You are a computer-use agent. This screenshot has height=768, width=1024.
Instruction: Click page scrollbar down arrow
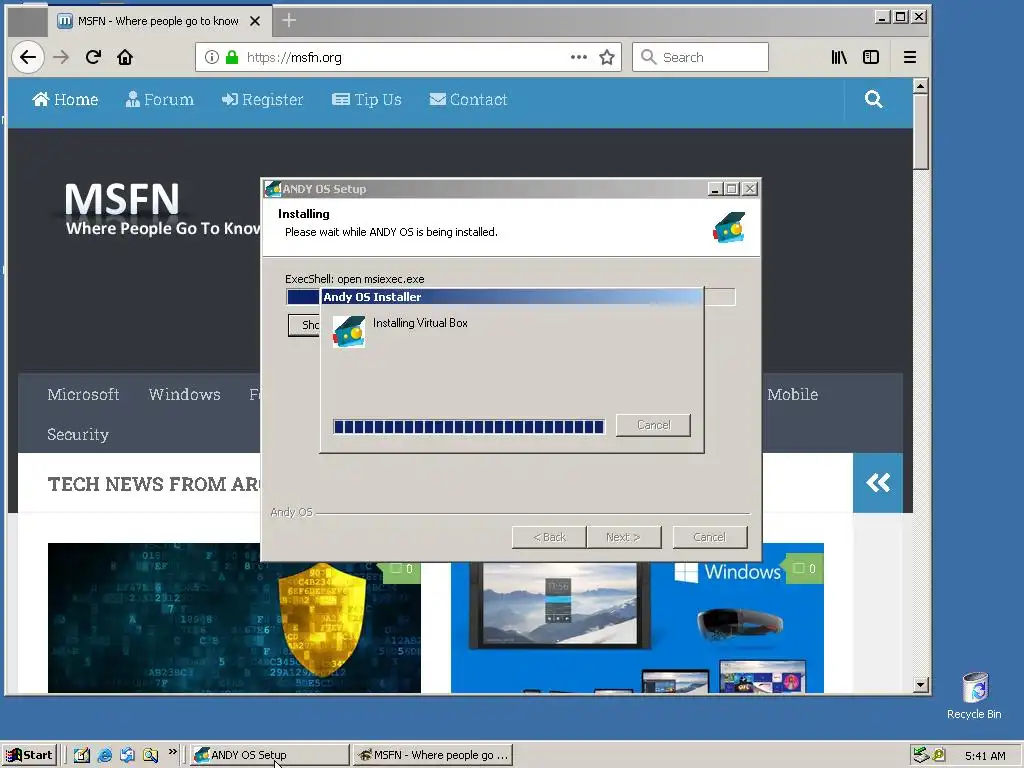921,685
